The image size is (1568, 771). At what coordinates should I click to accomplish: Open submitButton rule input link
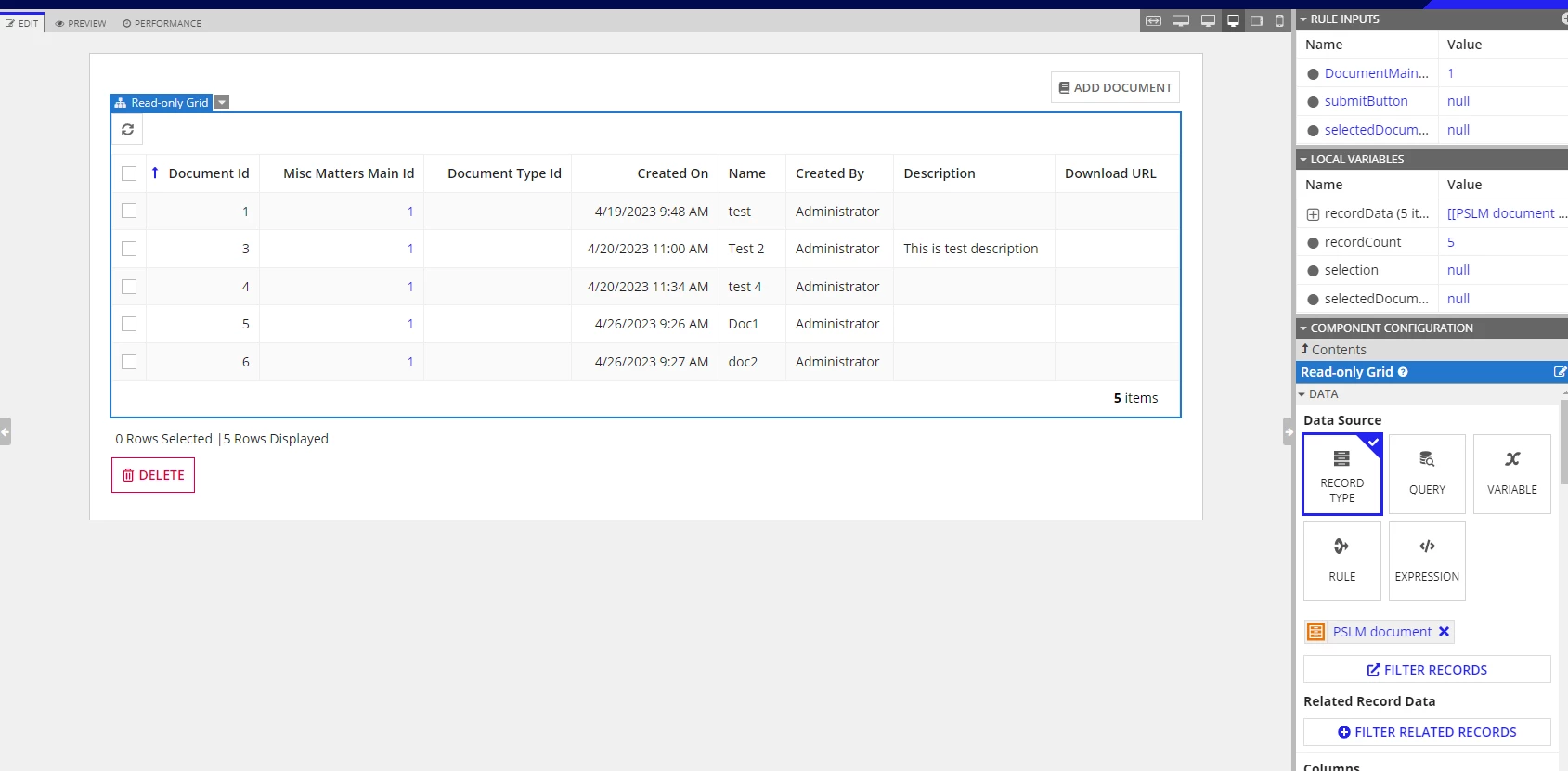pyautogui.click(x=1366, y=101)
